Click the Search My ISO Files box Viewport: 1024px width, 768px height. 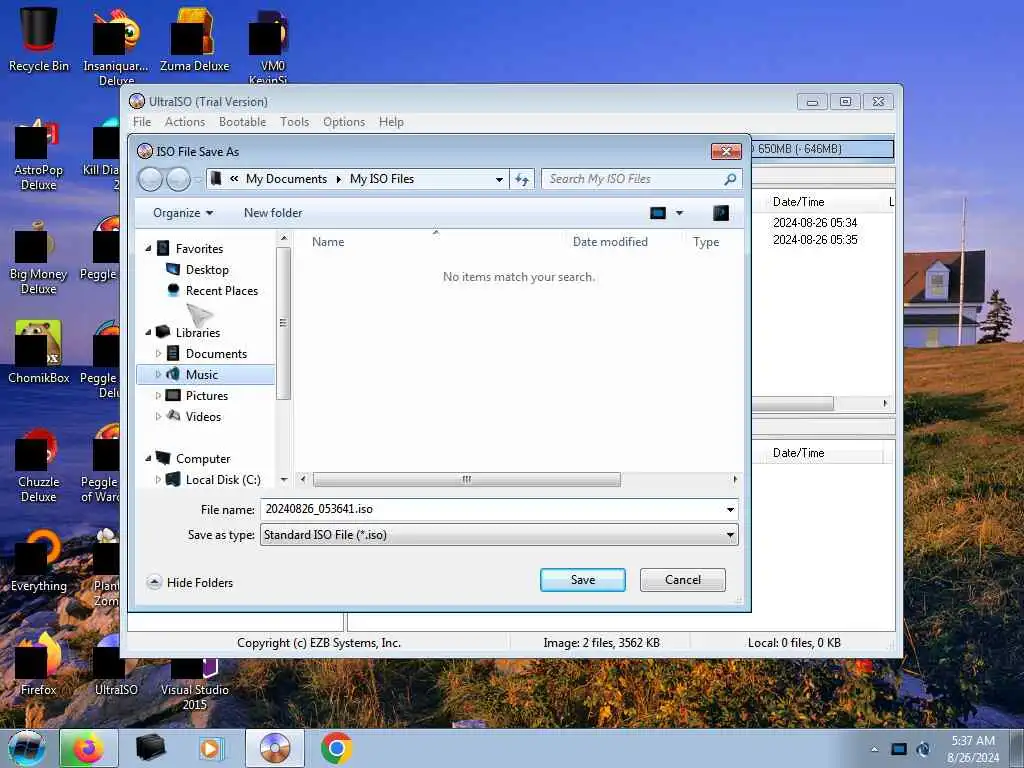click(x=633, y=179)
